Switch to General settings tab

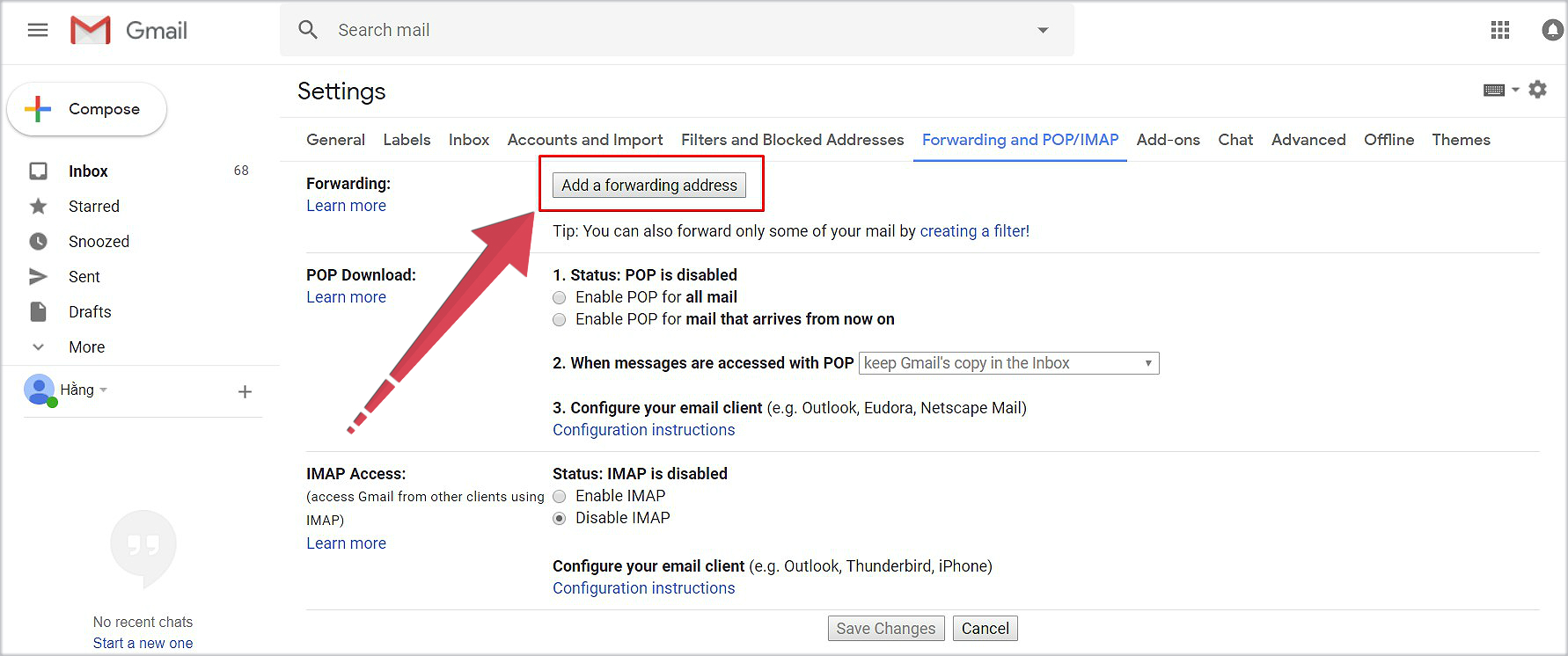pos(335,140)
